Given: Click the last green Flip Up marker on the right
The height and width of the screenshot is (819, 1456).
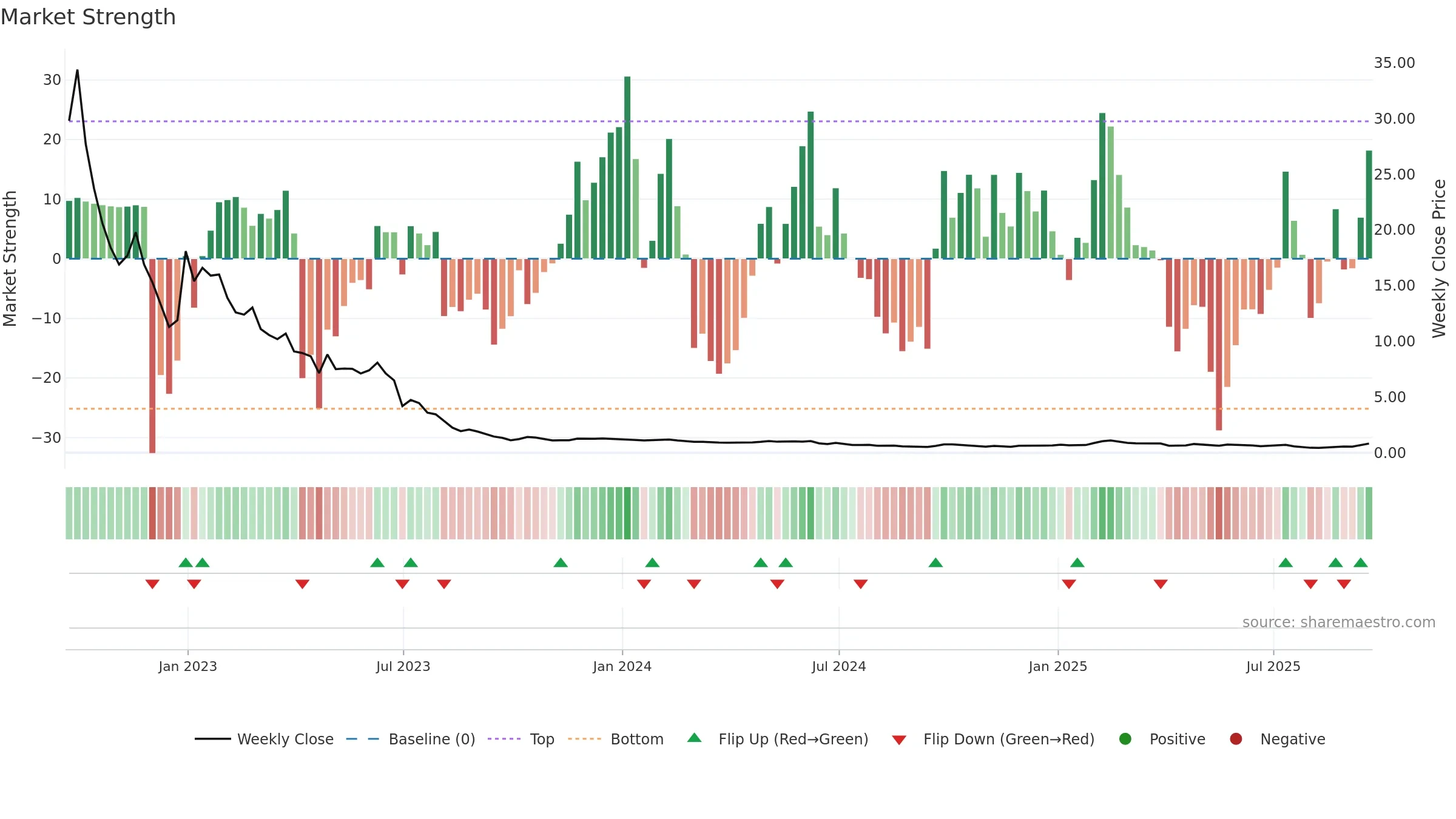Looking at the screenshot, I should [1361, 562].
